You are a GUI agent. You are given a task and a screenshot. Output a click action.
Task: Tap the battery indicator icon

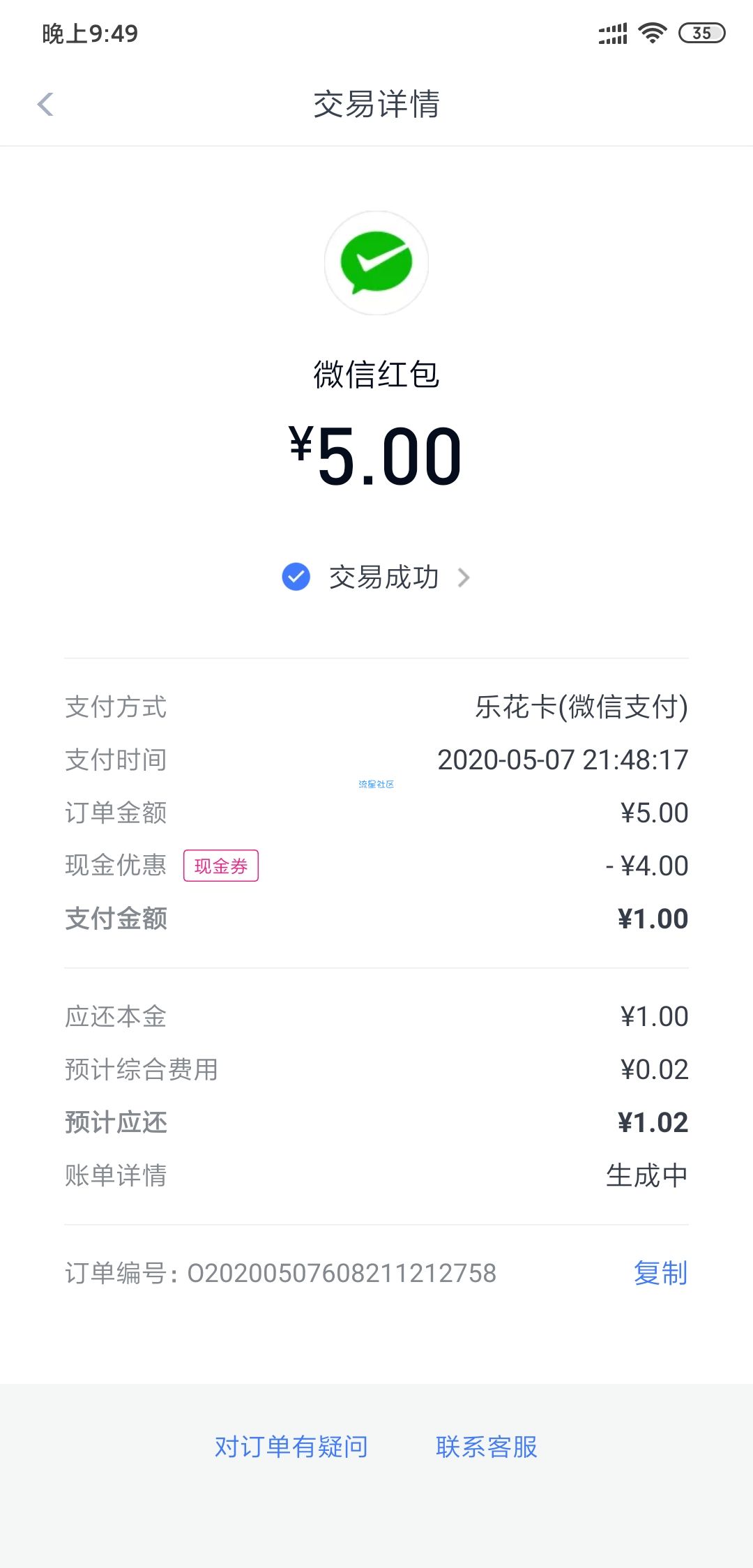coord(702,33)
